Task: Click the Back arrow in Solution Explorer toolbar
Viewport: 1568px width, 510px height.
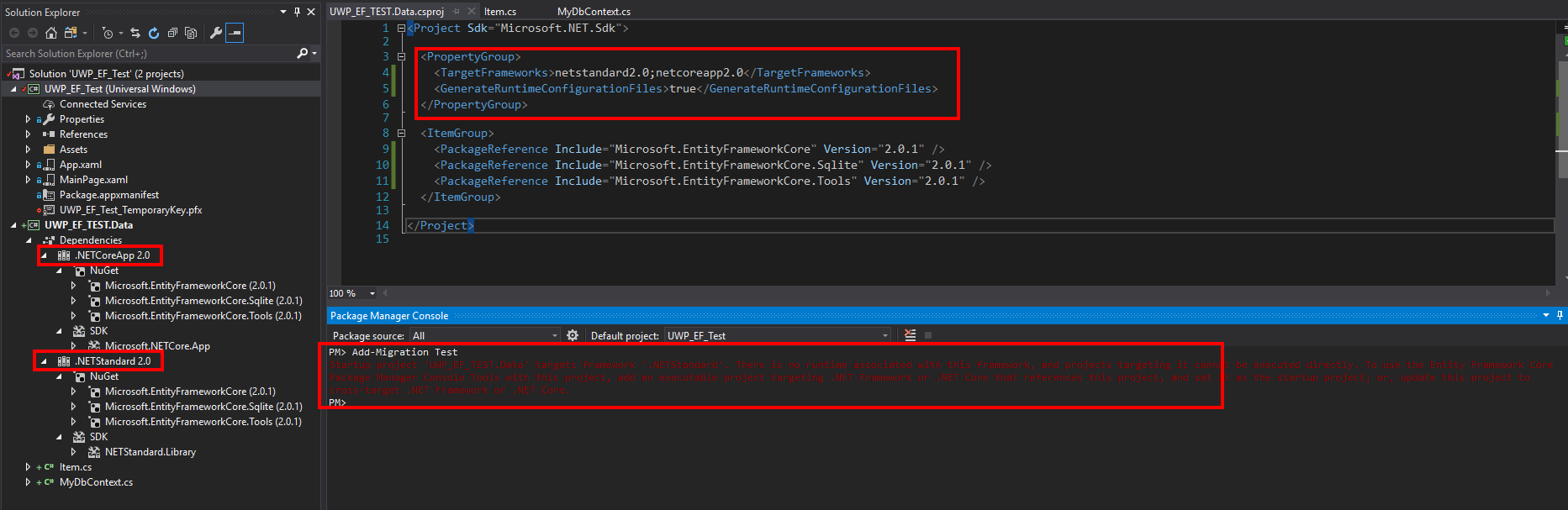Action: click(x=14, y=33)
